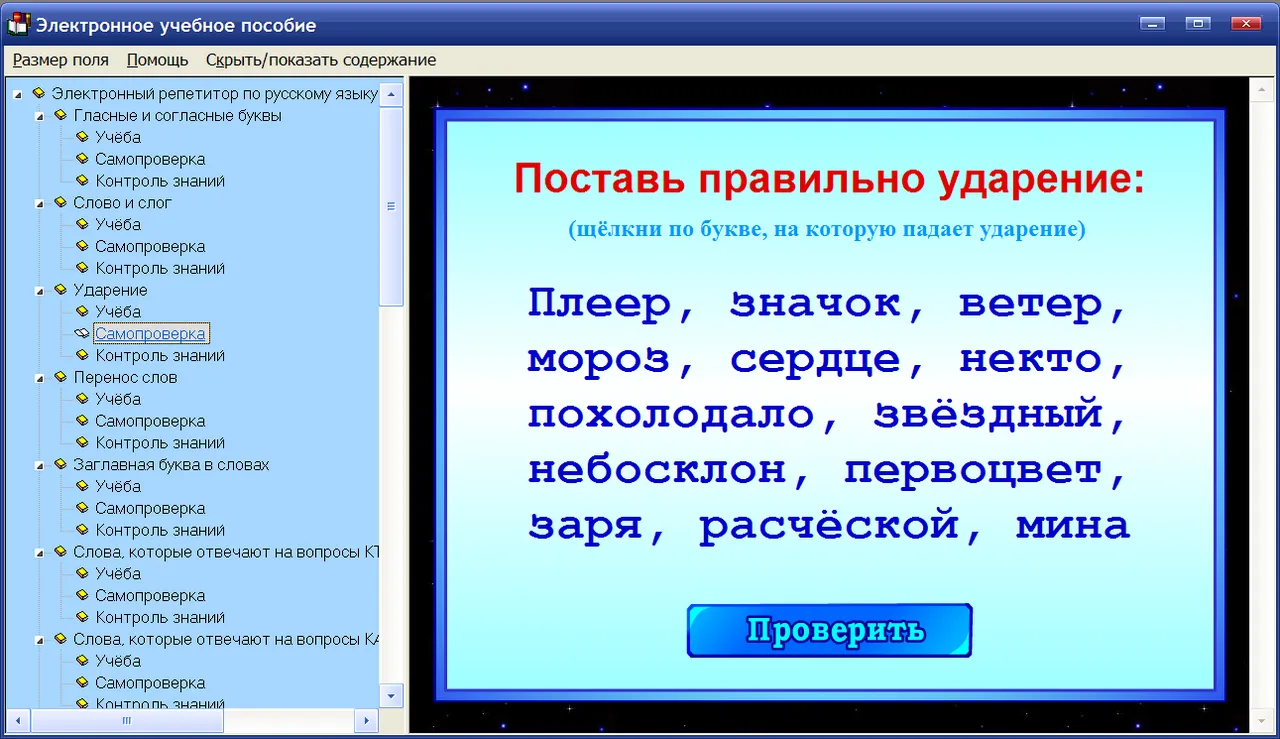Viewport: 1280px width, 739px height.
Task: Click the word расчёской in the exercise
Action: point(829,525)
